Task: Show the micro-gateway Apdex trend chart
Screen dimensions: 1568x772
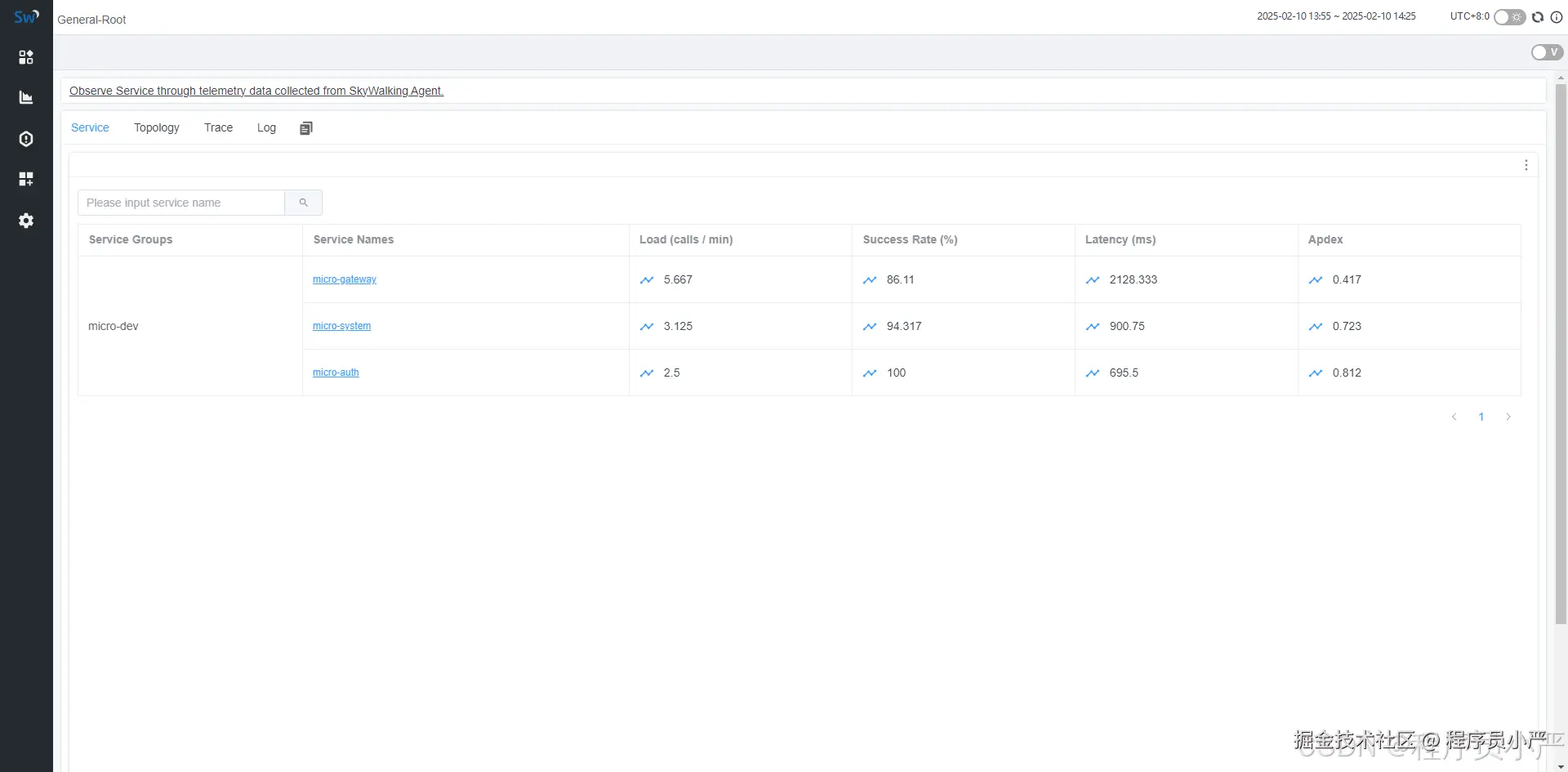Action: click(1316, 280)
